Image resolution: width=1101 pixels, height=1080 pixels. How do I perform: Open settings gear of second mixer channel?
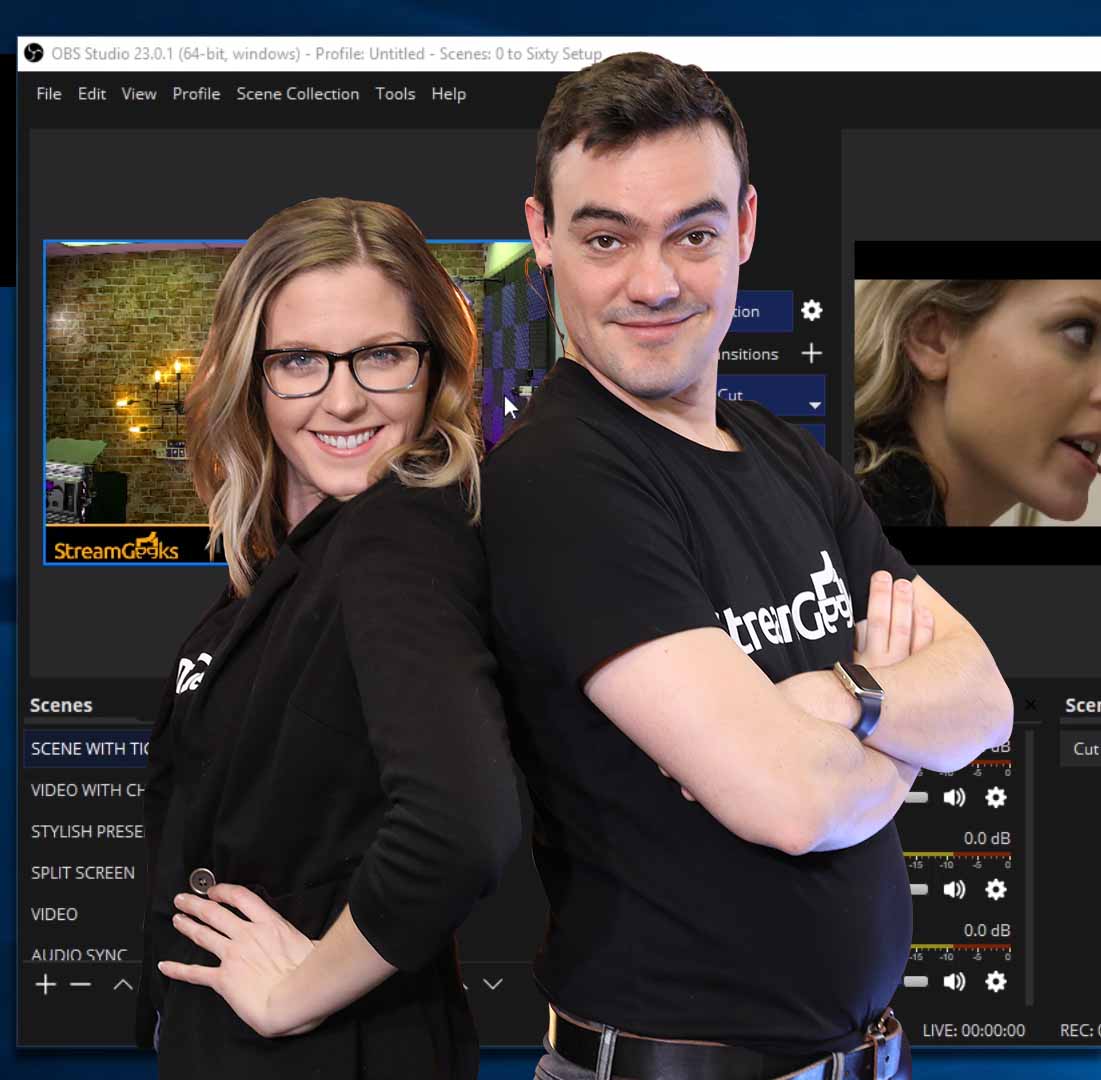(x=996, y=889)
